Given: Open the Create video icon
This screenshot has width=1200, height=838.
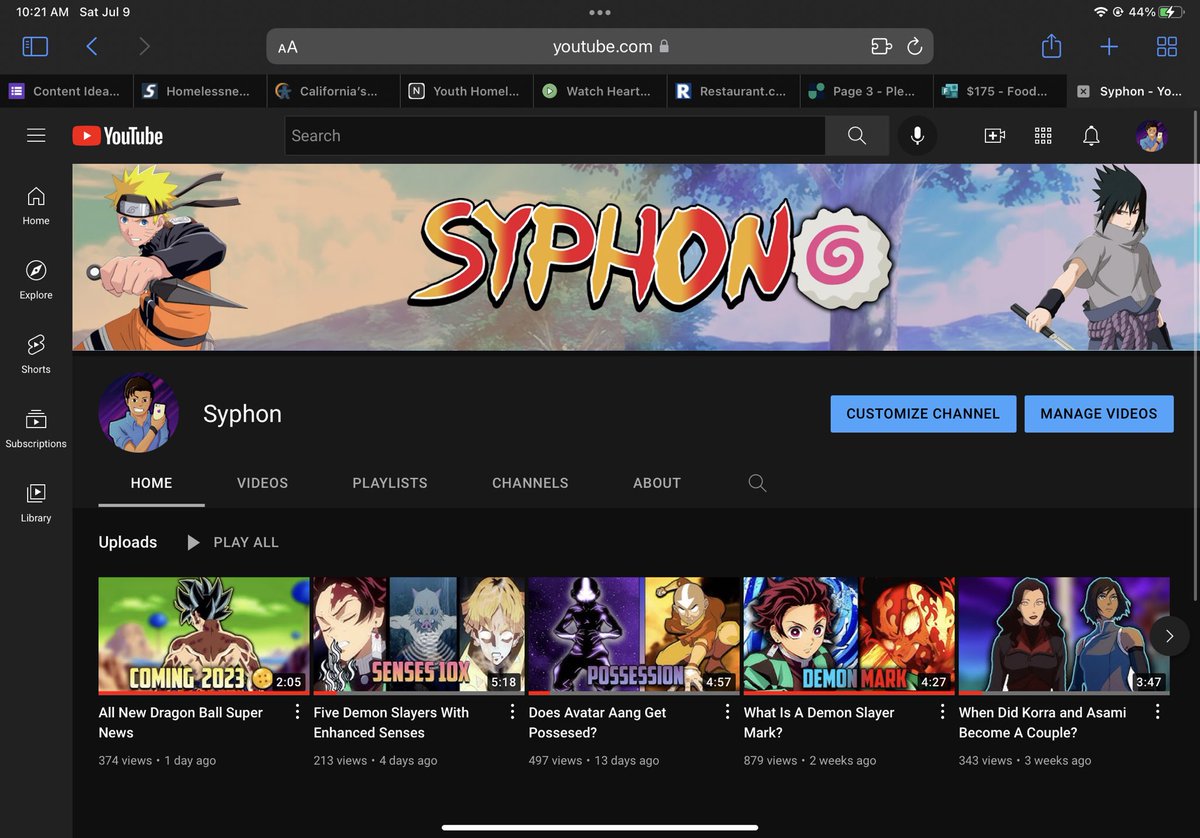Looking at the screenshot, I should pos(994,136).
